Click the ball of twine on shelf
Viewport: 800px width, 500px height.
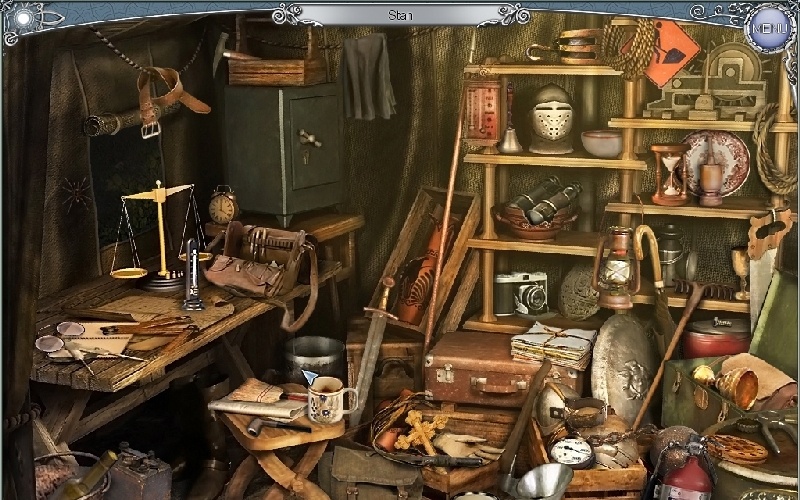[x=578, y=294]
